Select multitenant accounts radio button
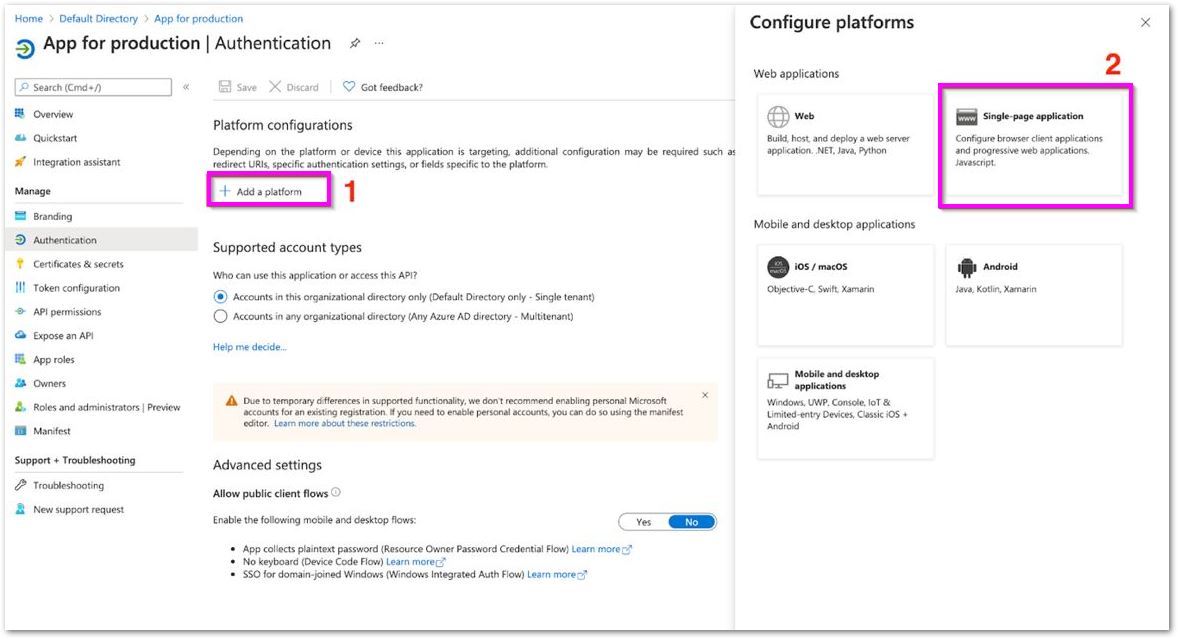Viewport: 1178px width, 639px height. point(220,316)
